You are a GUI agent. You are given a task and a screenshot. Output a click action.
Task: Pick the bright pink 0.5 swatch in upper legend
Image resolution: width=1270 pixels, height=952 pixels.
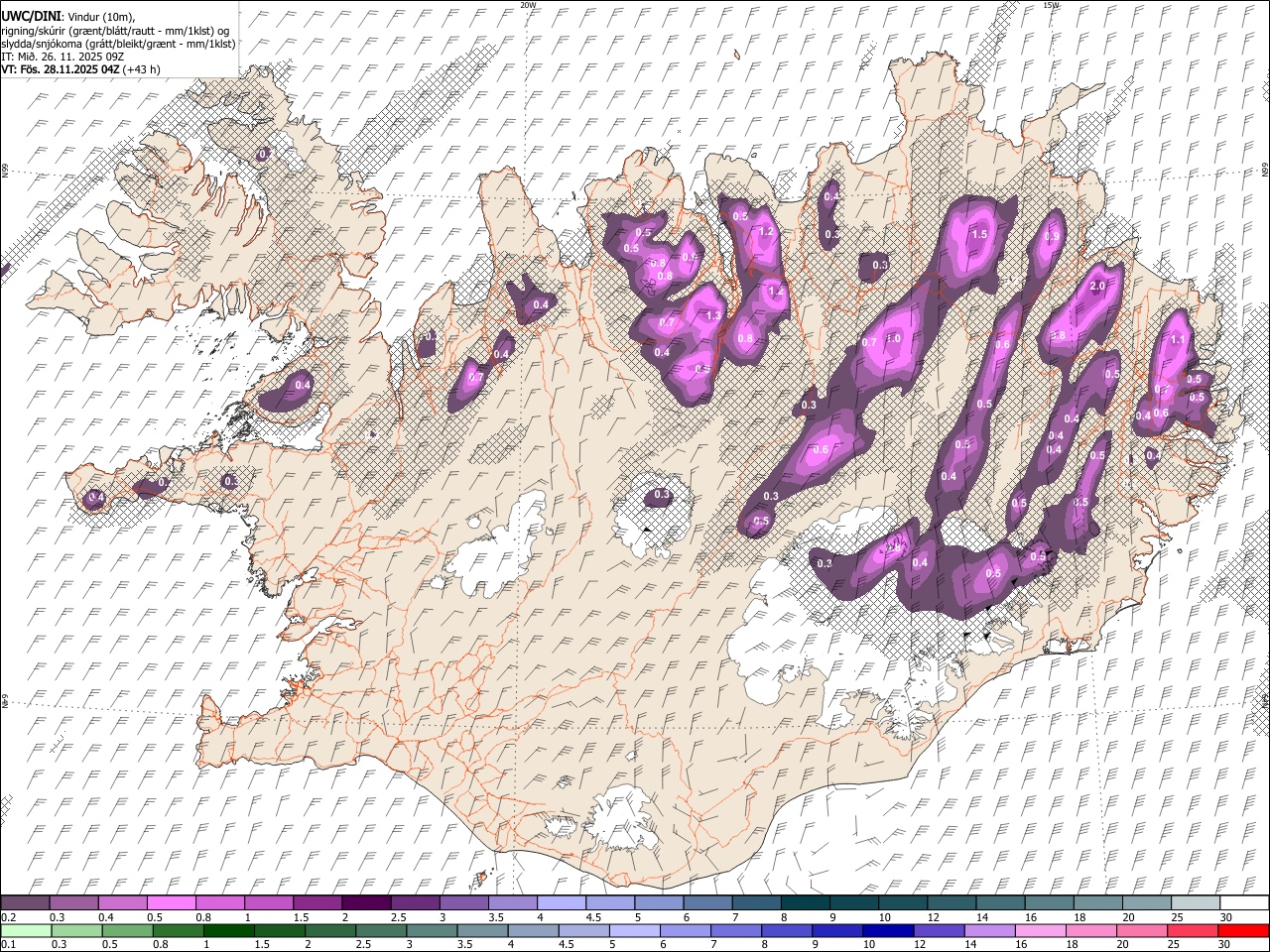click(x=171, y=903)
